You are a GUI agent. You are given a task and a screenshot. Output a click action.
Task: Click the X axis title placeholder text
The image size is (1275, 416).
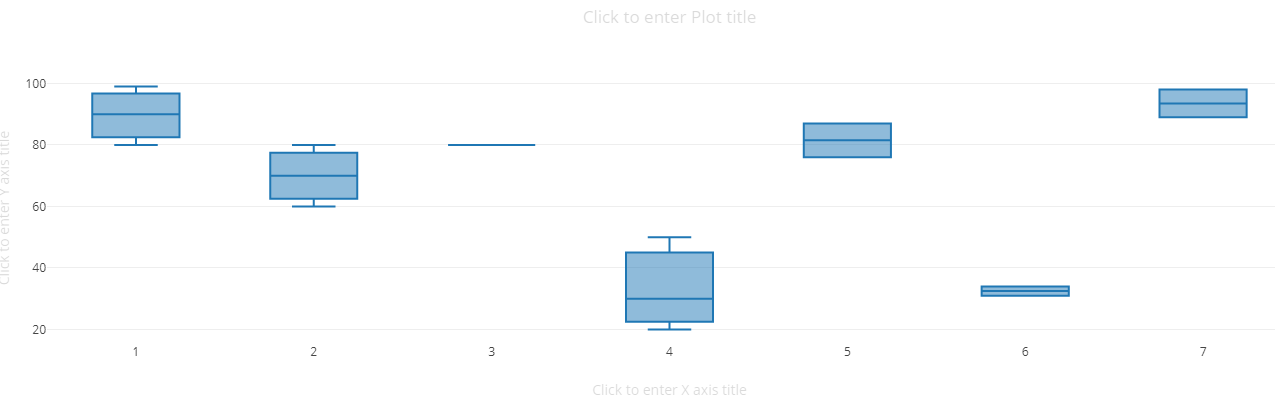669,390
